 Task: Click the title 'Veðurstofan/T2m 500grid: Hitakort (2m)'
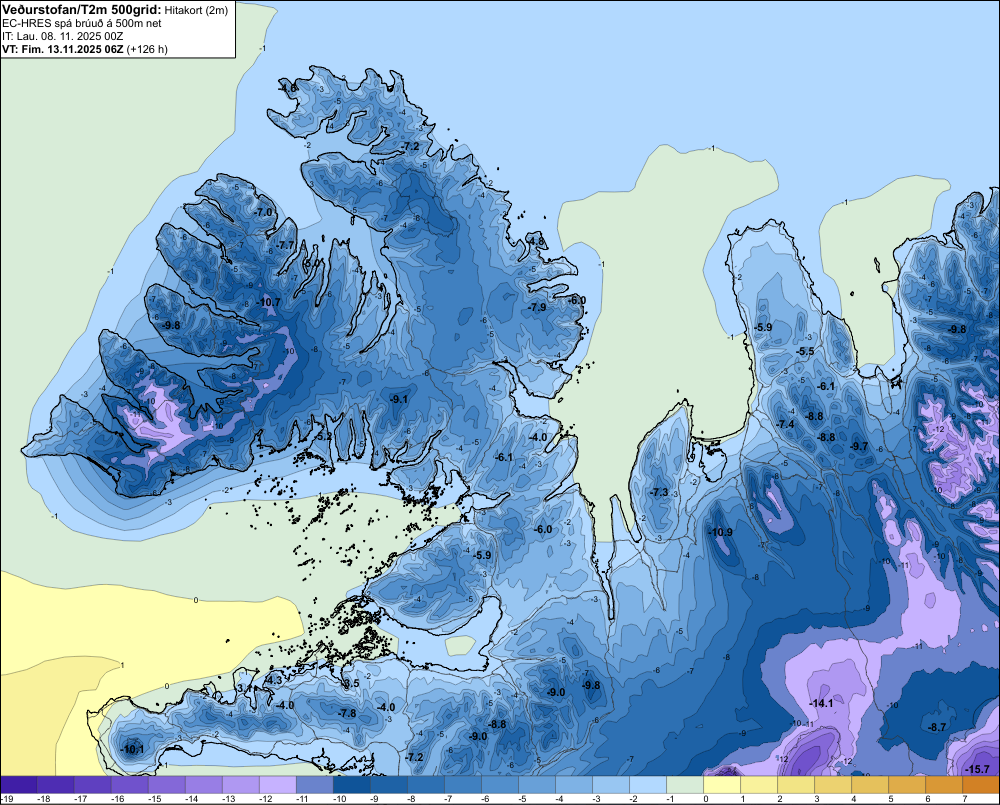(115, 10)
